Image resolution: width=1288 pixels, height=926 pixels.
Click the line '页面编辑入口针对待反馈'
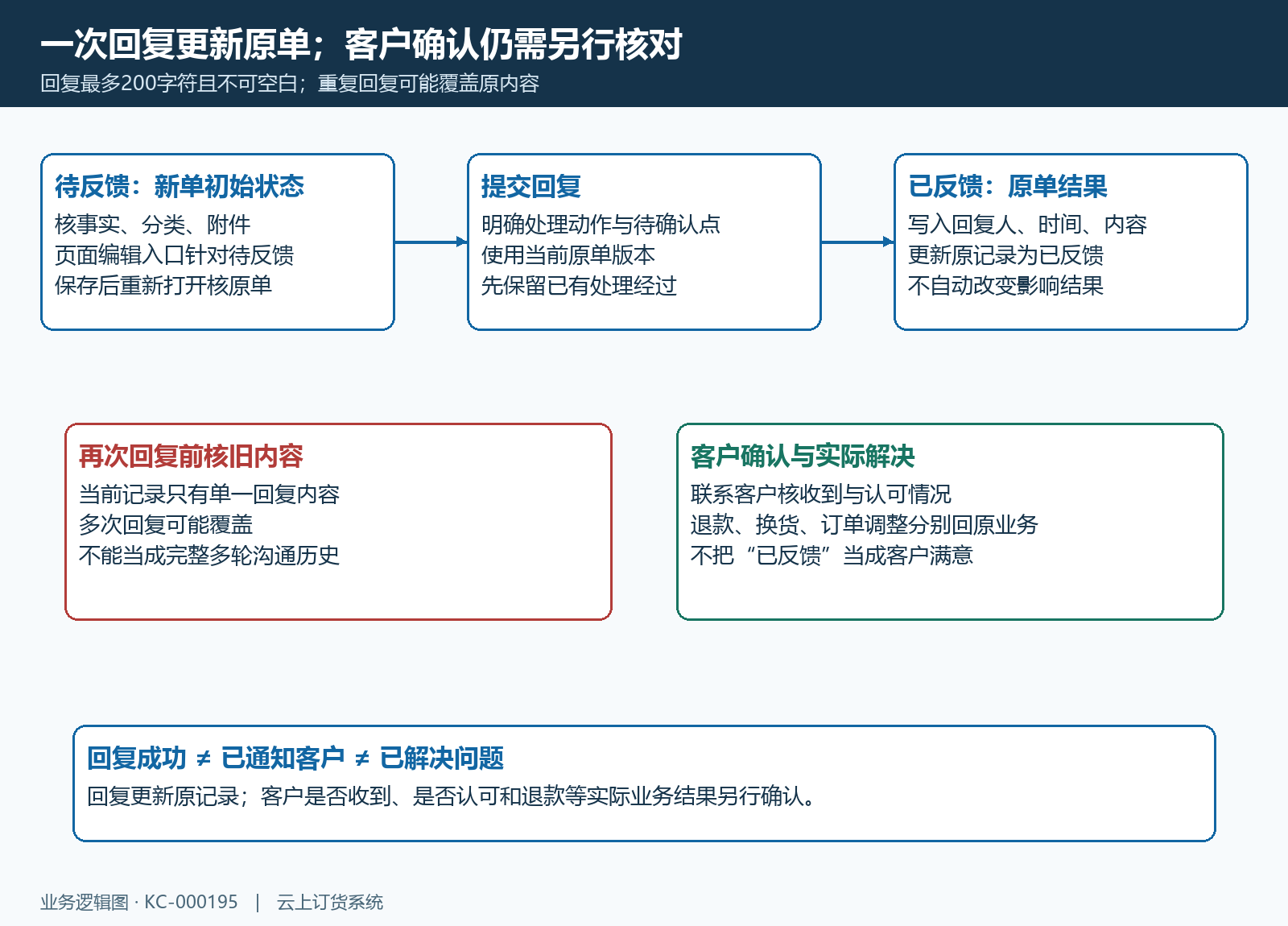coord(174,255)
